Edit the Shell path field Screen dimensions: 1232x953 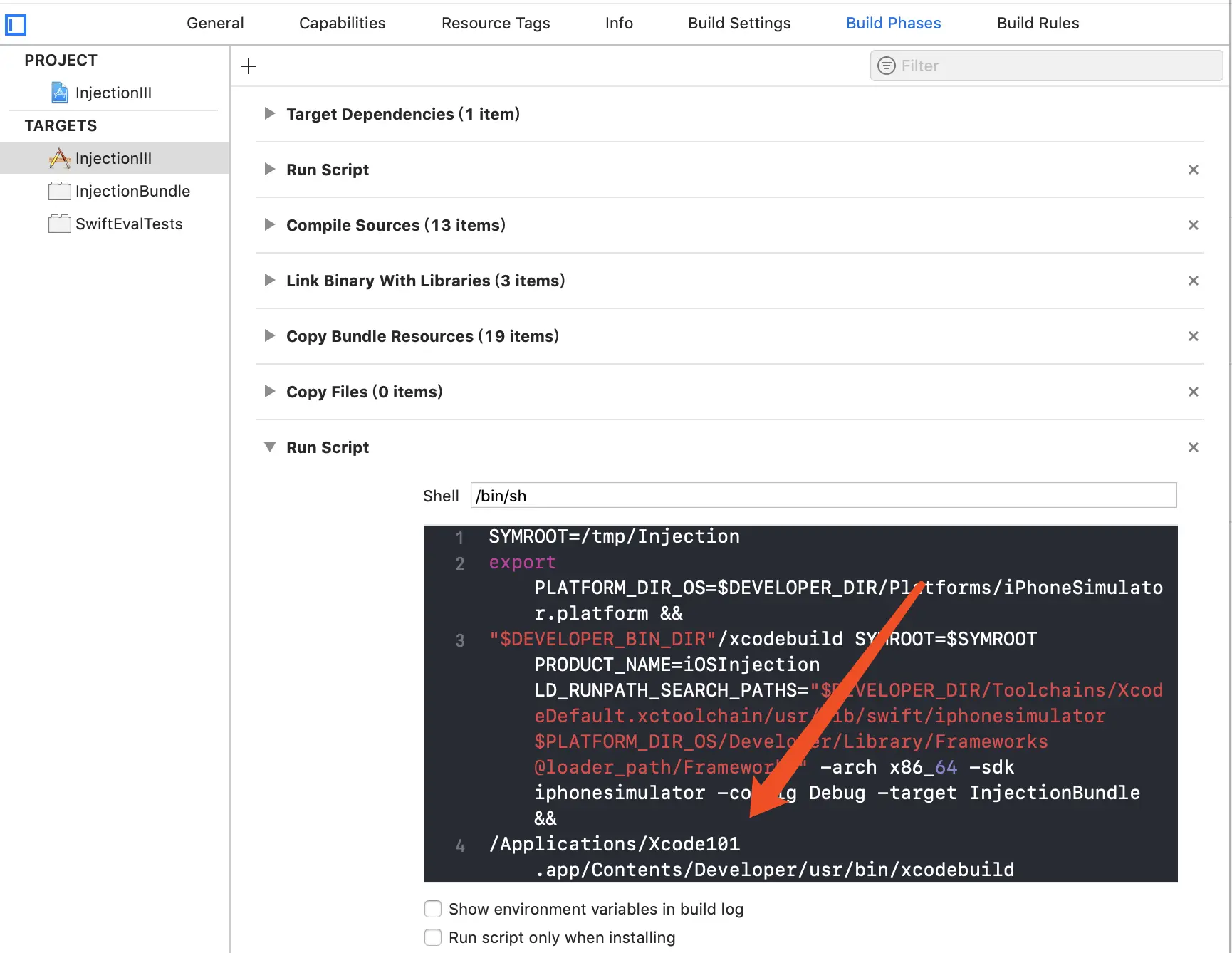[x=823, y=496]
